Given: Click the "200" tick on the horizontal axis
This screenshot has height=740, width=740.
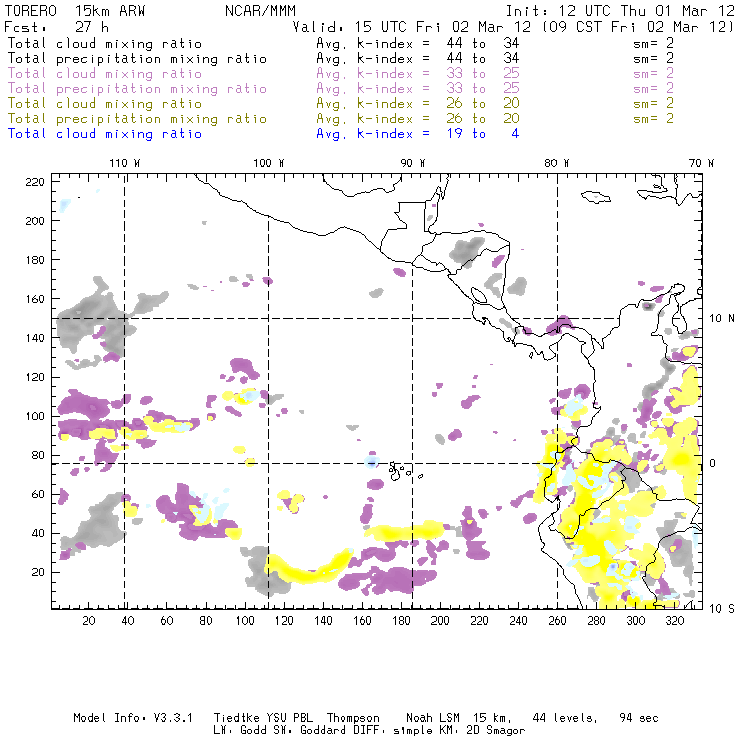Looking at the screenshot, I should click(440, 621).
